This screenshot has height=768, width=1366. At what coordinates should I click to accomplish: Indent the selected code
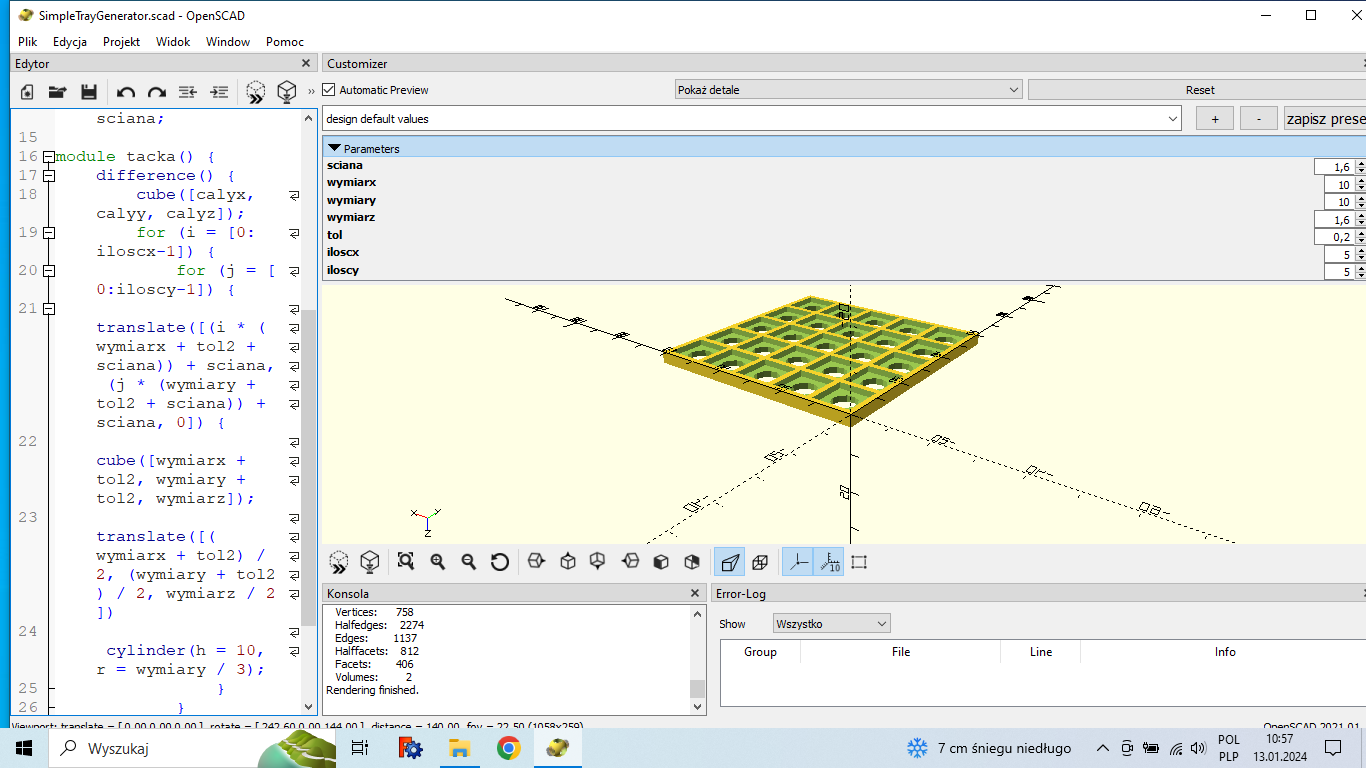coord(219,91)
